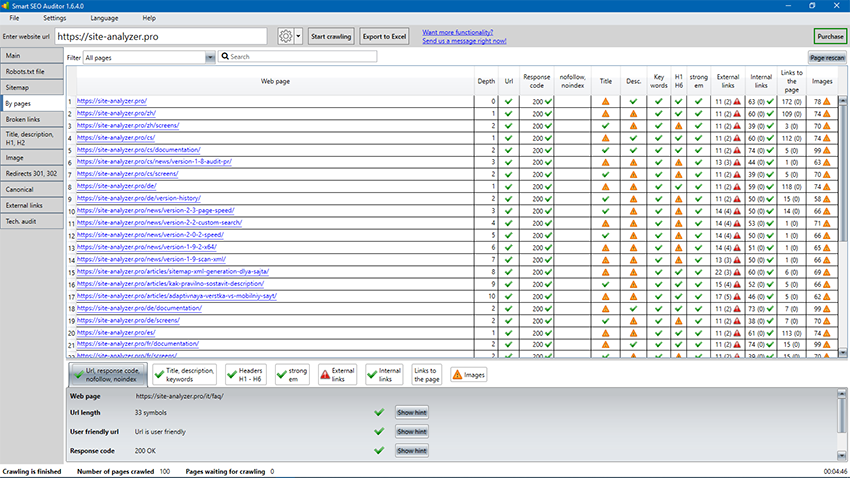Focus the website URL field
850x478 pixels.
pyautogui.click(x=161, y=36)
